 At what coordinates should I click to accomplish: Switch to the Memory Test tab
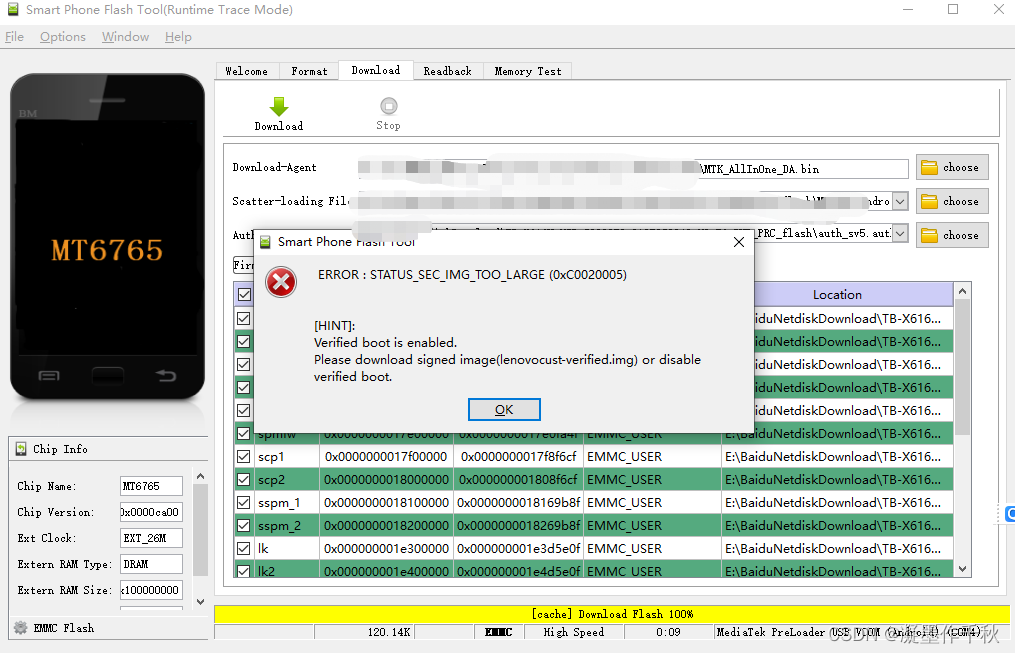[x=528, y=71]
